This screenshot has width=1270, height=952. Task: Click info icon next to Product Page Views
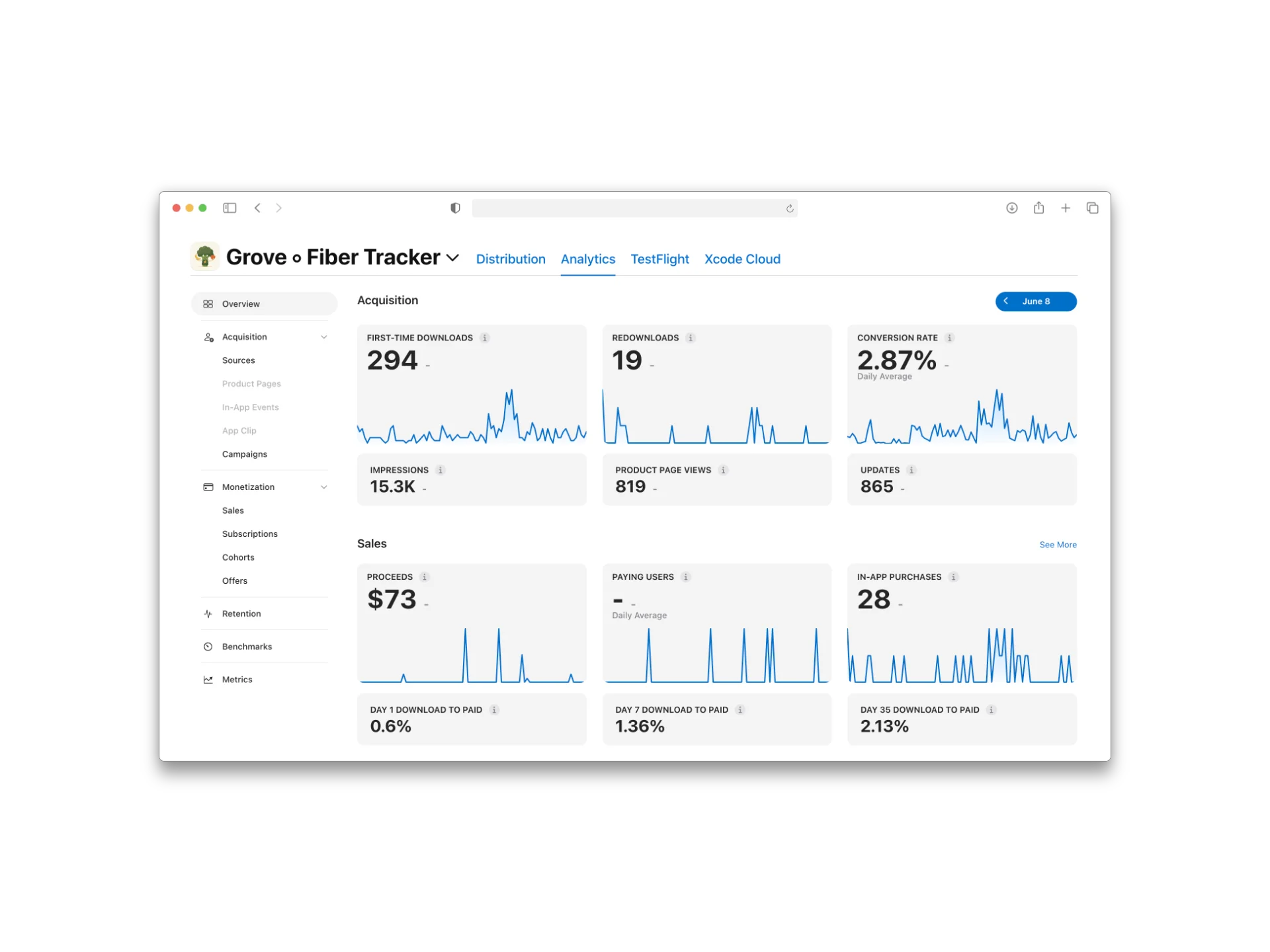pos(724,470)
